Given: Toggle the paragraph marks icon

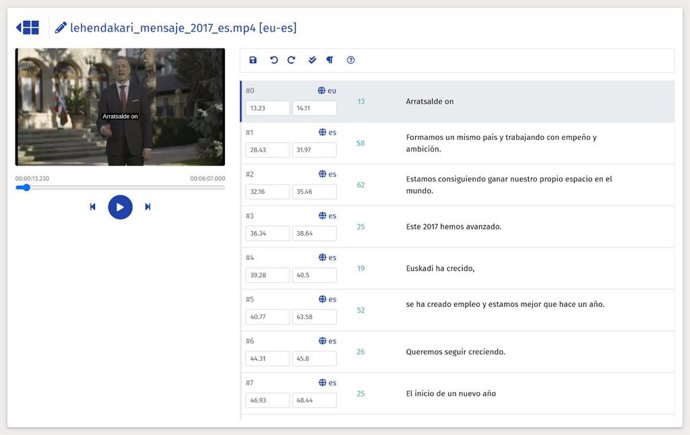Looking at the screenshot, I should (x=329, y=60).
